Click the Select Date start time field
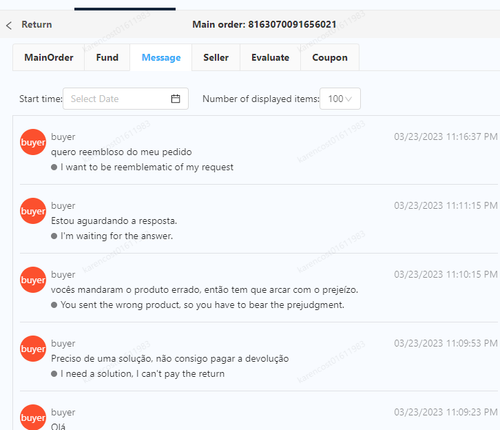 (x=126, y=99)
